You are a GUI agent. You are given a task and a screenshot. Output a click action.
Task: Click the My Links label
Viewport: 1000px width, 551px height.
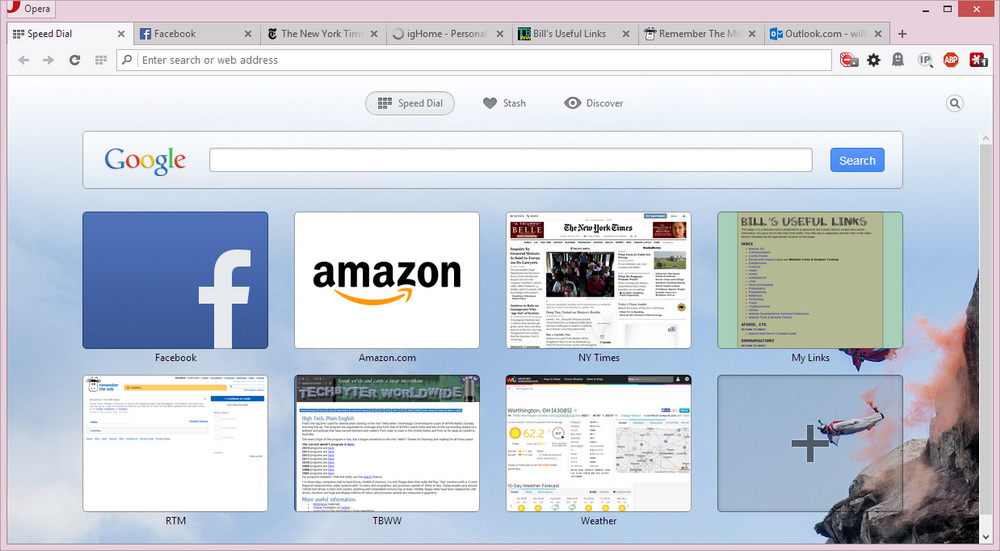[x=810, y=358]
